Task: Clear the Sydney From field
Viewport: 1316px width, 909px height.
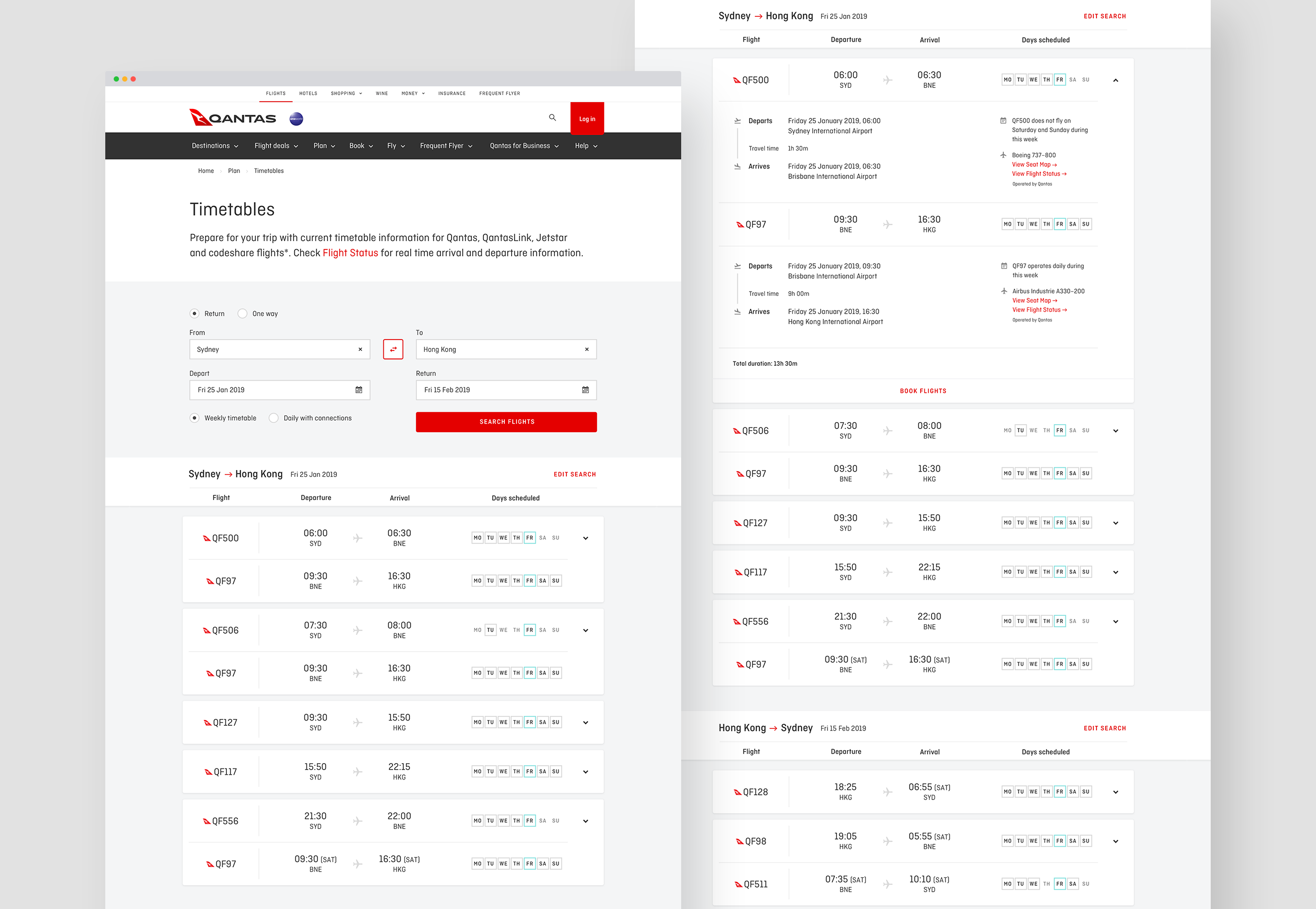Action: coord(360,349)
